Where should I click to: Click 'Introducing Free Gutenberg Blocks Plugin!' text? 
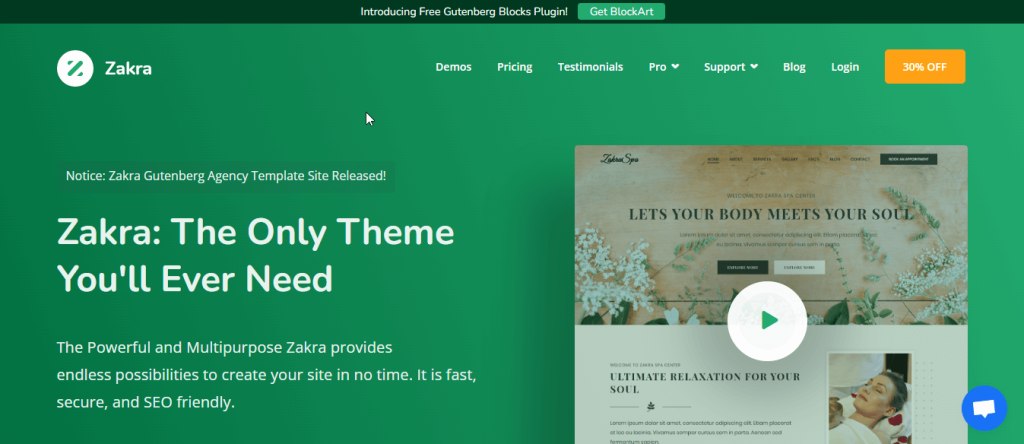(x=464, y=11)
